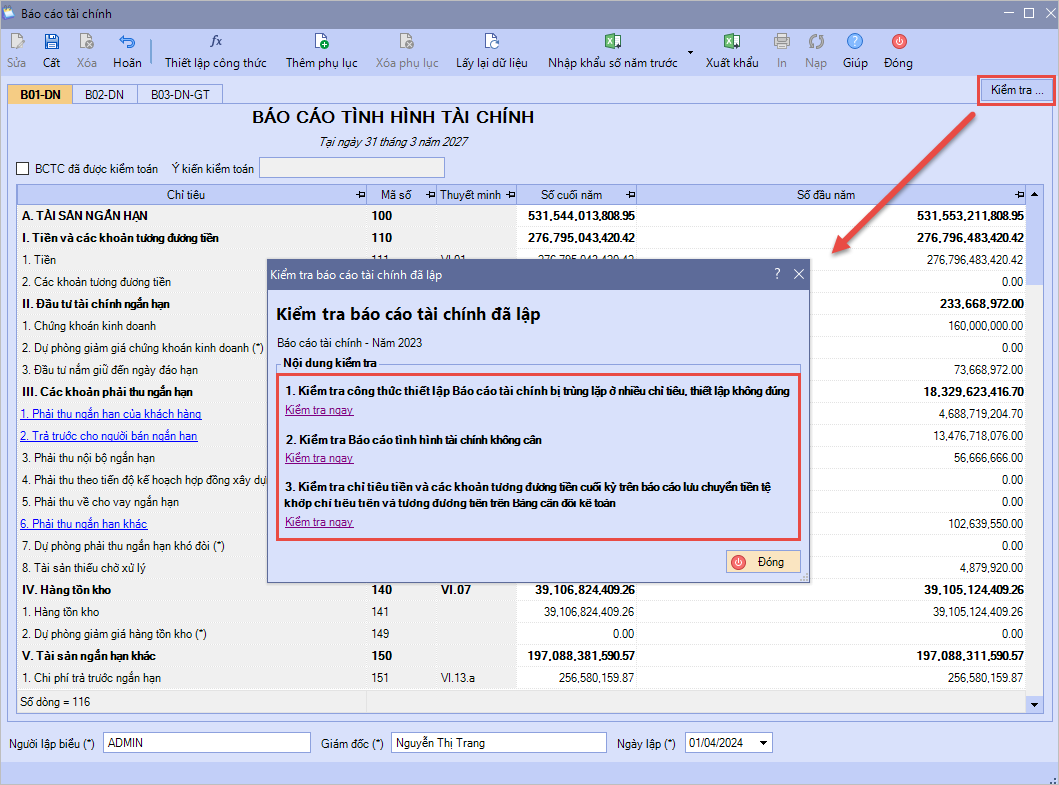Click the Kiểm tra ... button
The width and height of the screenshot is (1059, 785).
[1016, 90]
